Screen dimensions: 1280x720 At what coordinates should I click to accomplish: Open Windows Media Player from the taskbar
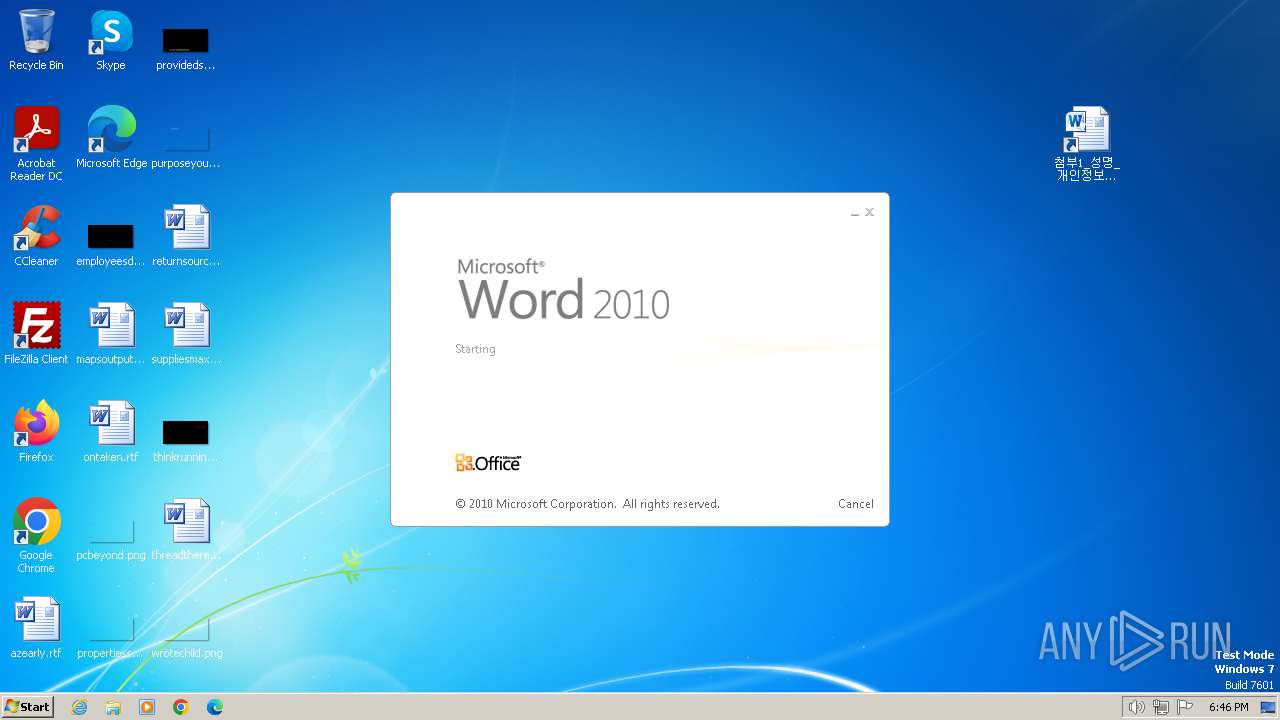click(147, 707)
